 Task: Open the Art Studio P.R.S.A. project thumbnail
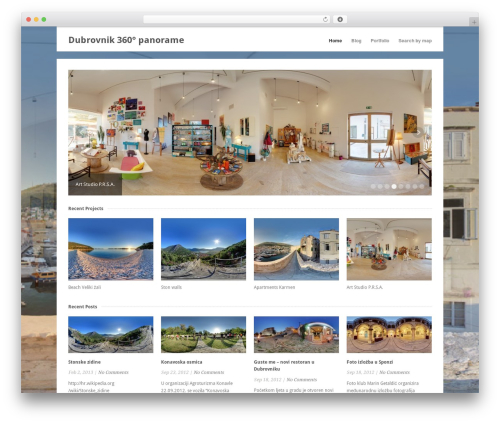click(x=389, y=249)
